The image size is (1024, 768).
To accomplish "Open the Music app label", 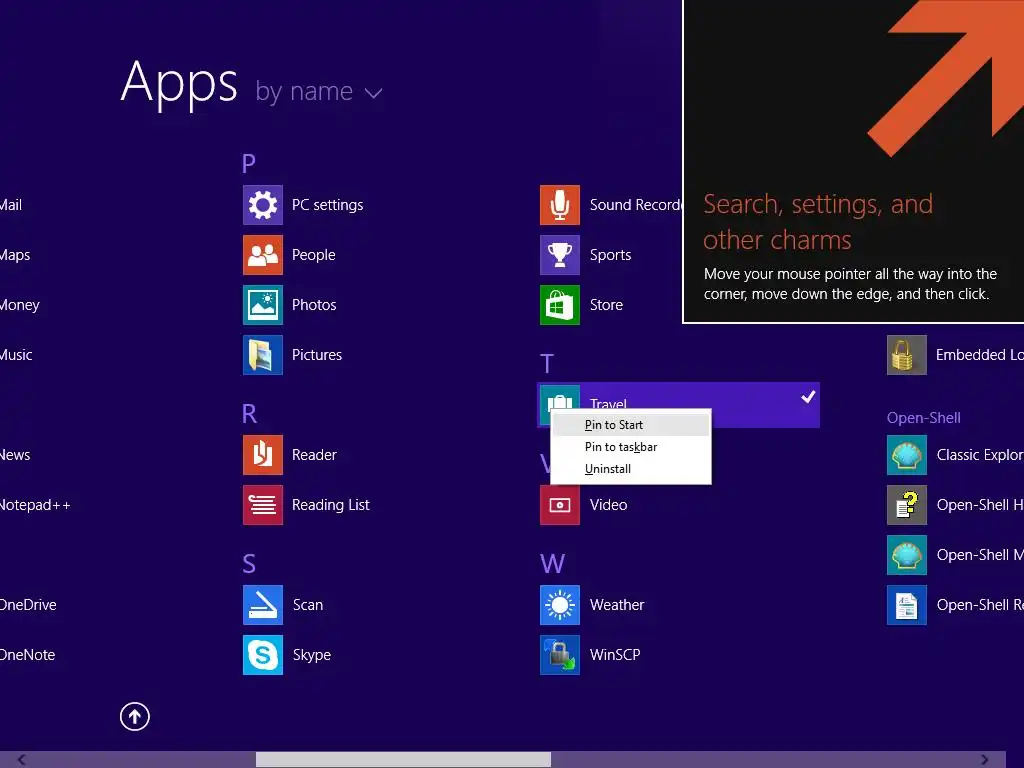I will tap(16, 355).
